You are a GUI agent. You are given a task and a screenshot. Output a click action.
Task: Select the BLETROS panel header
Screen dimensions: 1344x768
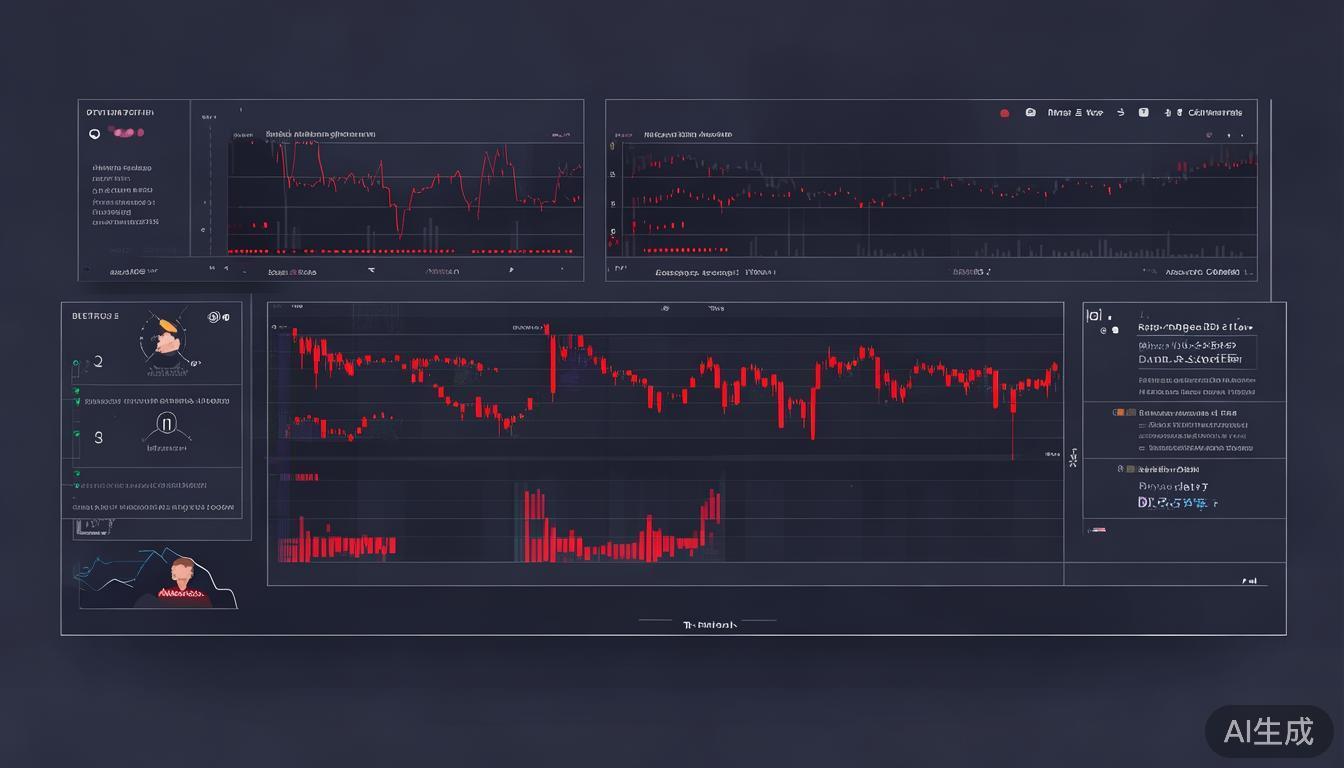[95, 316]
